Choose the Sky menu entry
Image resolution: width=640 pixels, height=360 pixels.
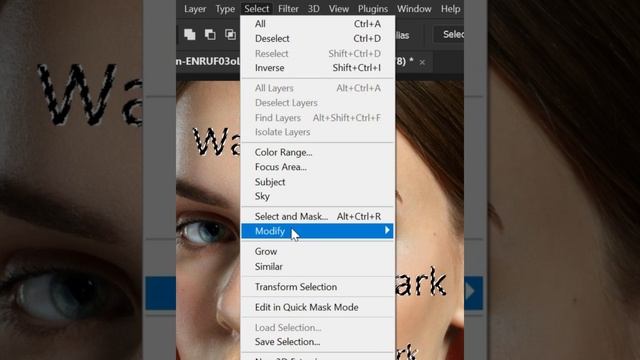[x=318, y=196]
